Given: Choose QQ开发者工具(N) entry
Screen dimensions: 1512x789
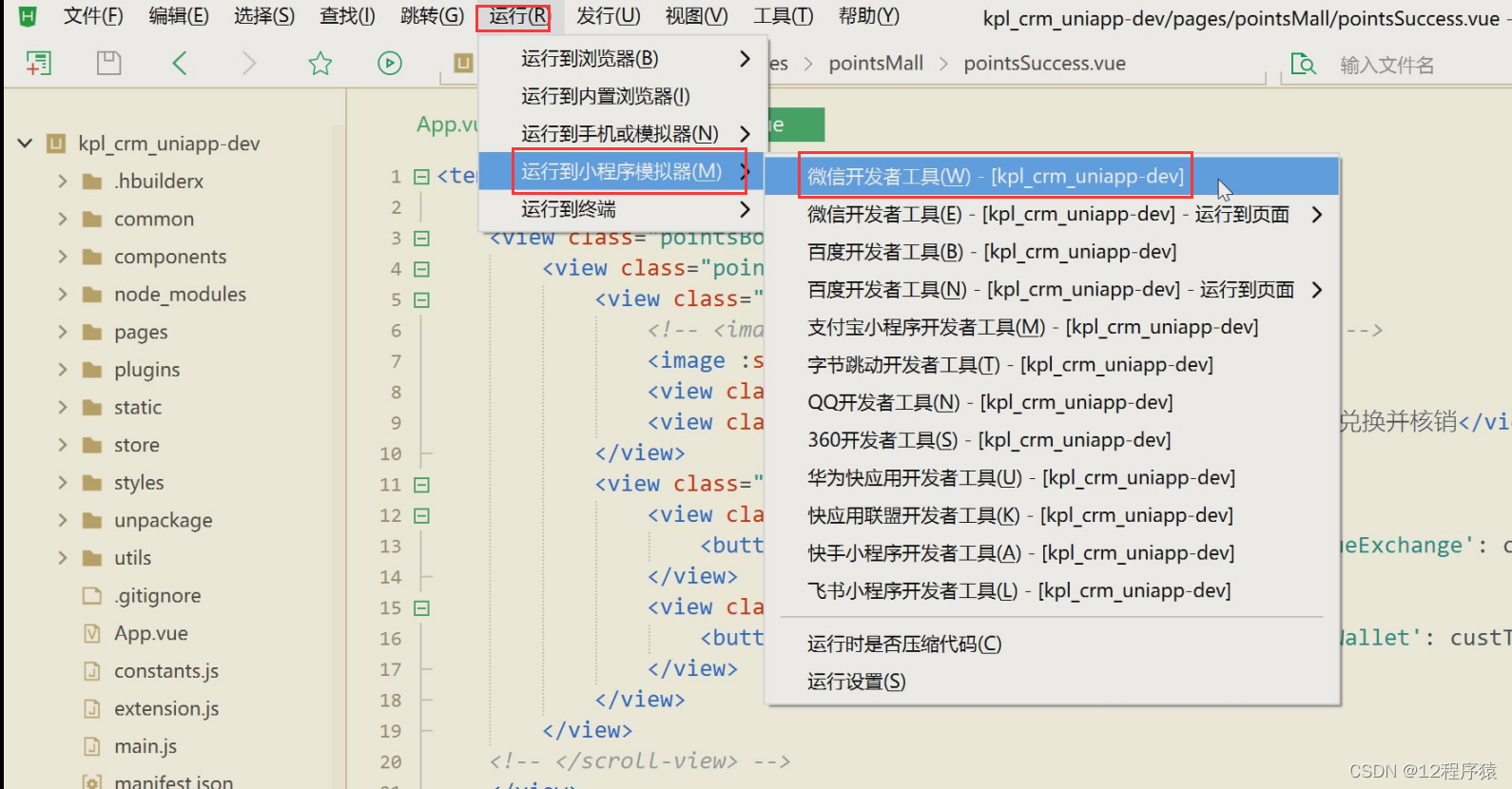Looking at the screenshot, I should [x=1052, y=403].
